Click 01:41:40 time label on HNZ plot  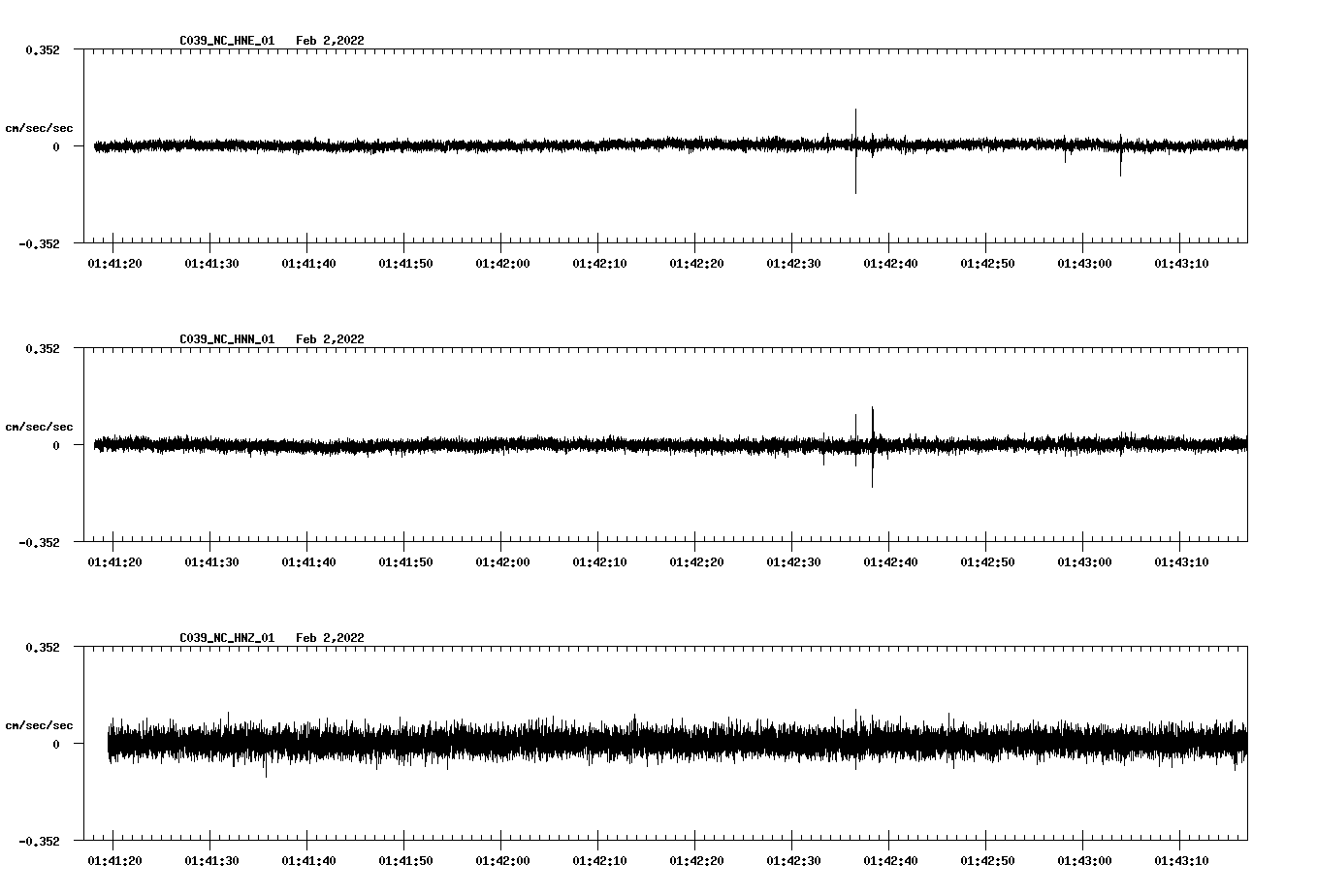point(308,861)
